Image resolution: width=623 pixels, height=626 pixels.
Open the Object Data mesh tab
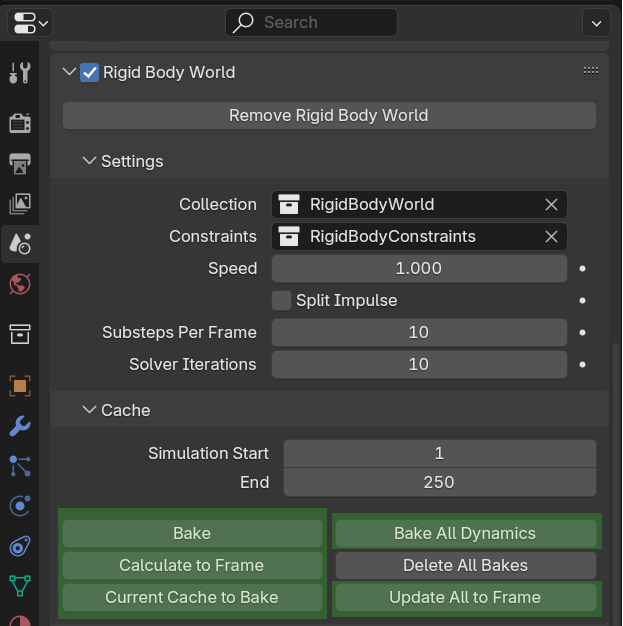click(20, 586)
